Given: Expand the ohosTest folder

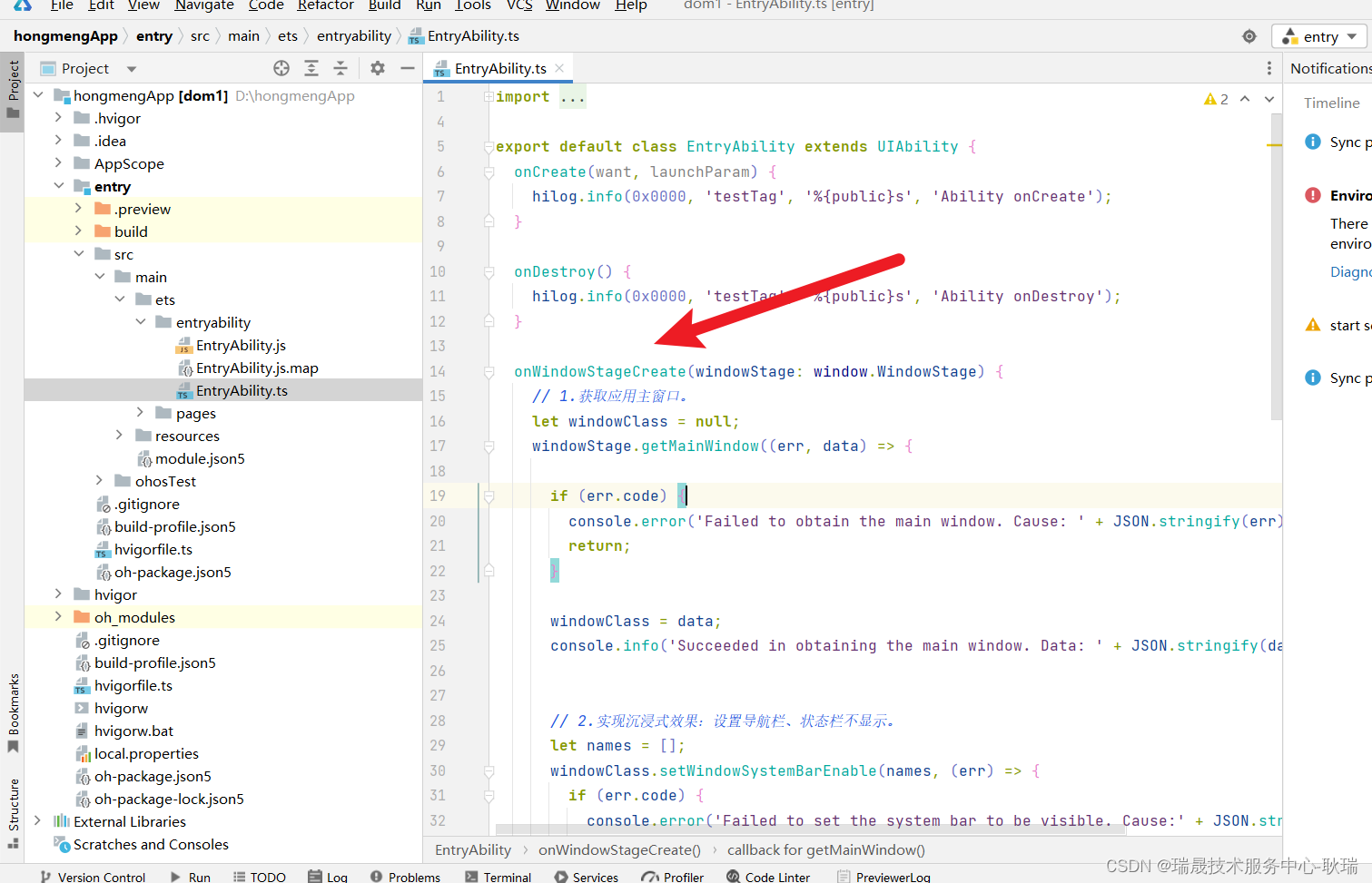Looking at the screenshot, I should [x=99, y=481].
